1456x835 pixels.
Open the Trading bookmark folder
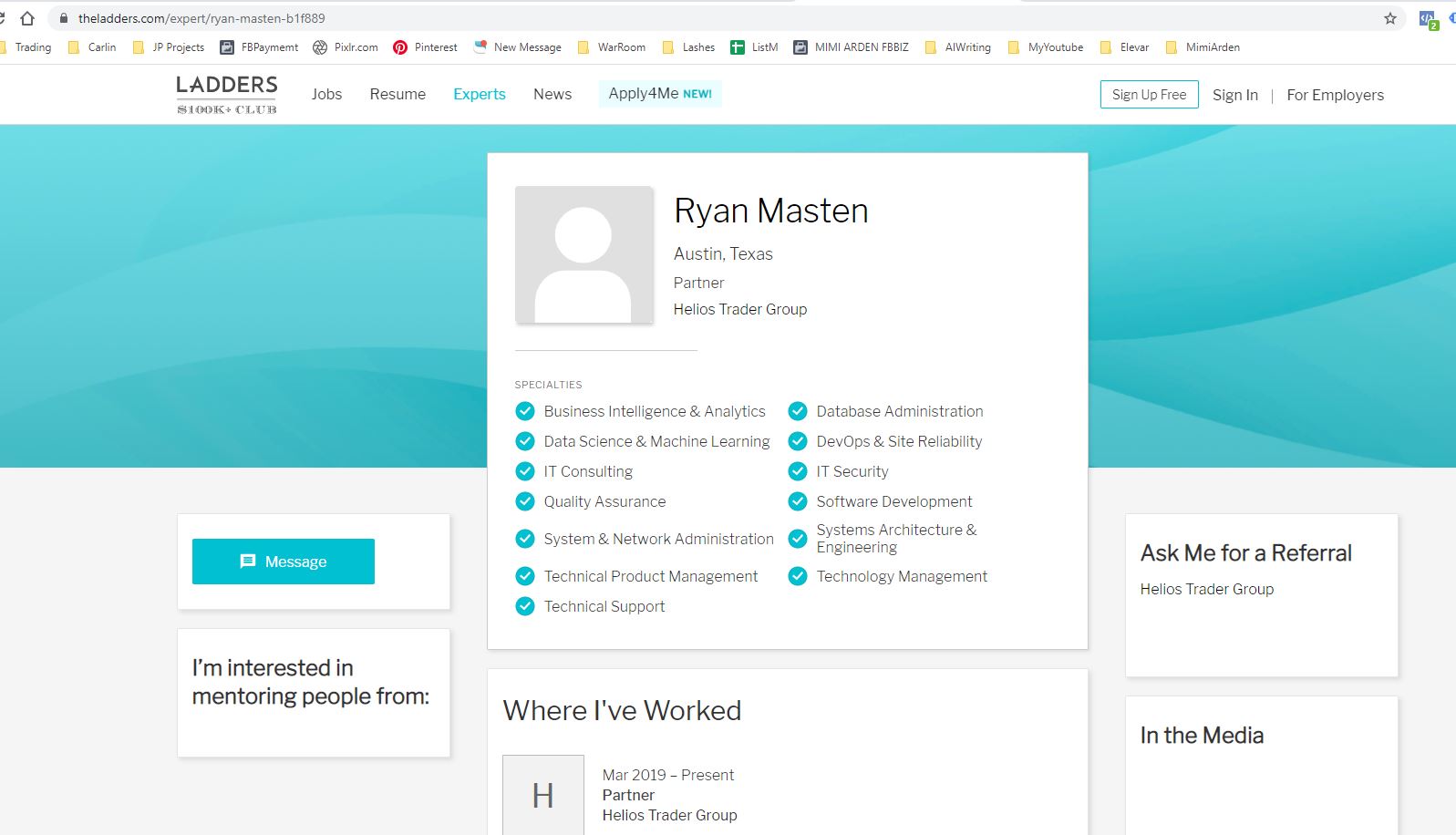[25, 47]
